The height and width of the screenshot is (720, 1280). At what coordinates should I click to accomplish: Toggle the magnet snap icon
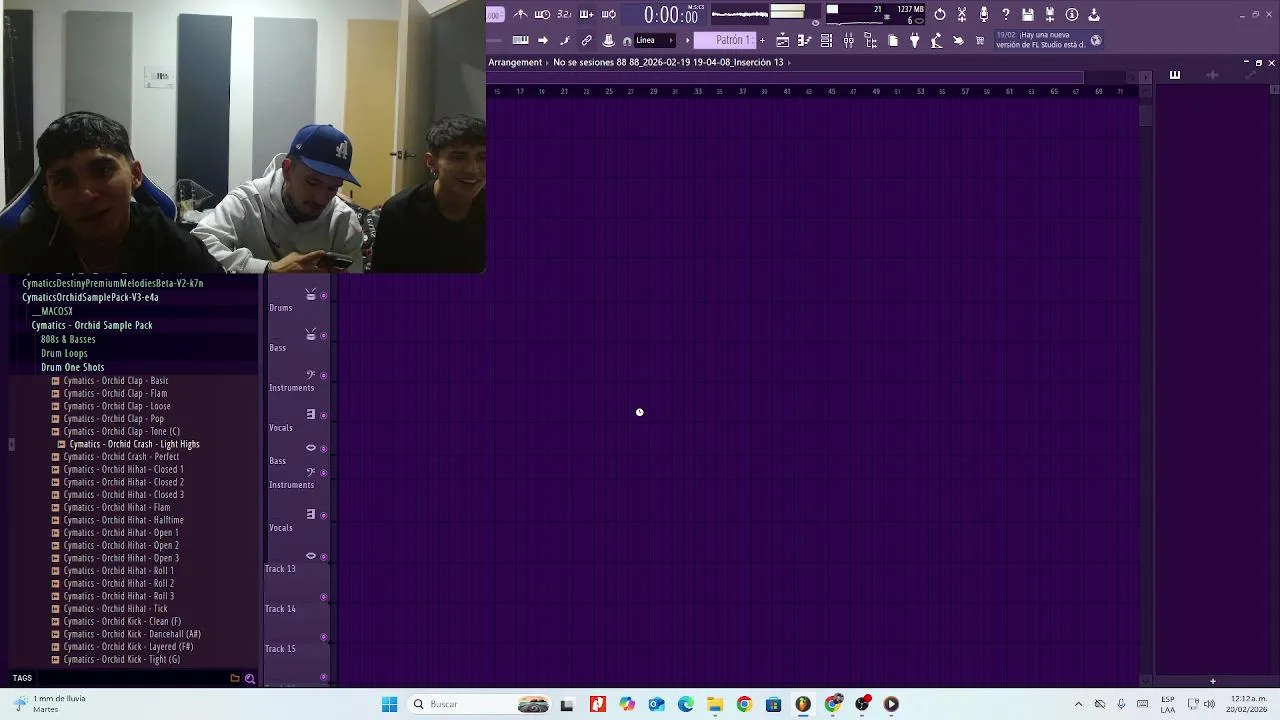coord(627,41)
